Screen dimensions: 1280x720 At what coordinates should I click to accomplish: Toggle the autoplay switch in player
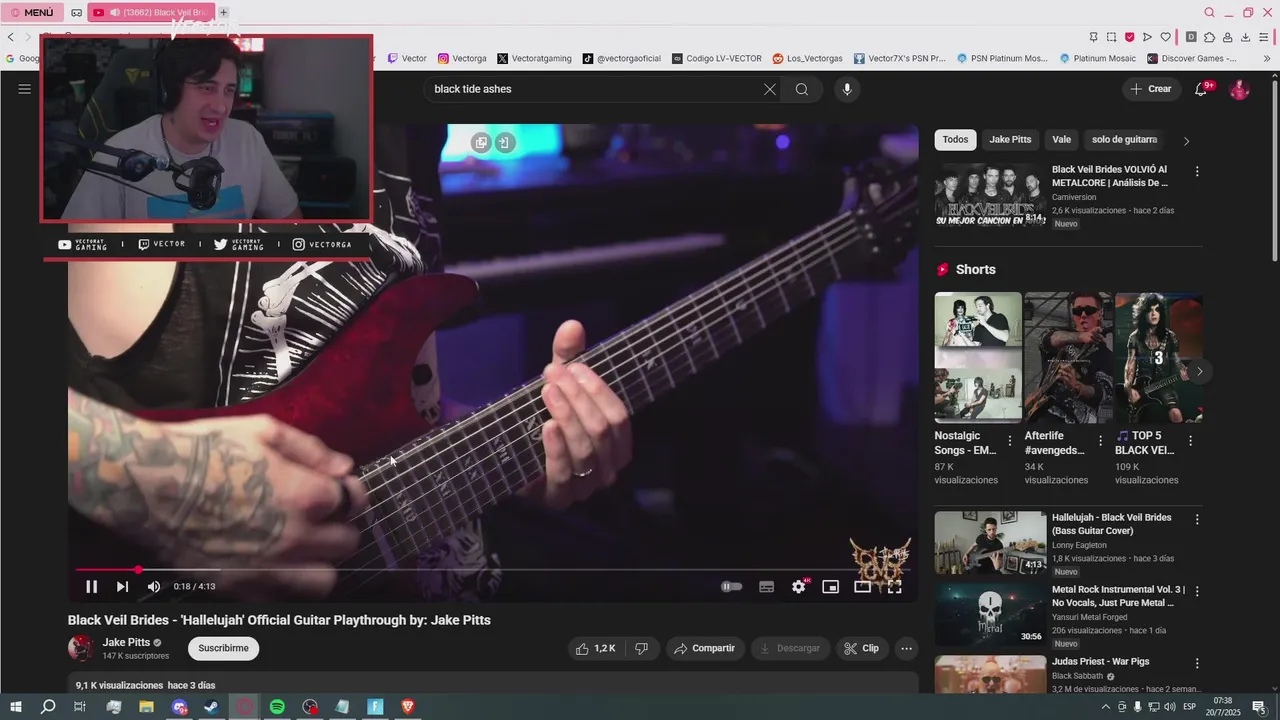click(x=732, y=587)
